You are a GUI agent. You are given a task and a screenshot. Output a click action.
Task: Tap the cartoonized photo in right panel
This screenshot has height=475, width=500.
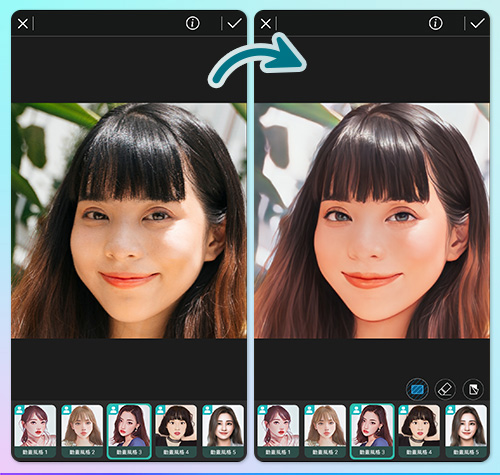[372, 221]
